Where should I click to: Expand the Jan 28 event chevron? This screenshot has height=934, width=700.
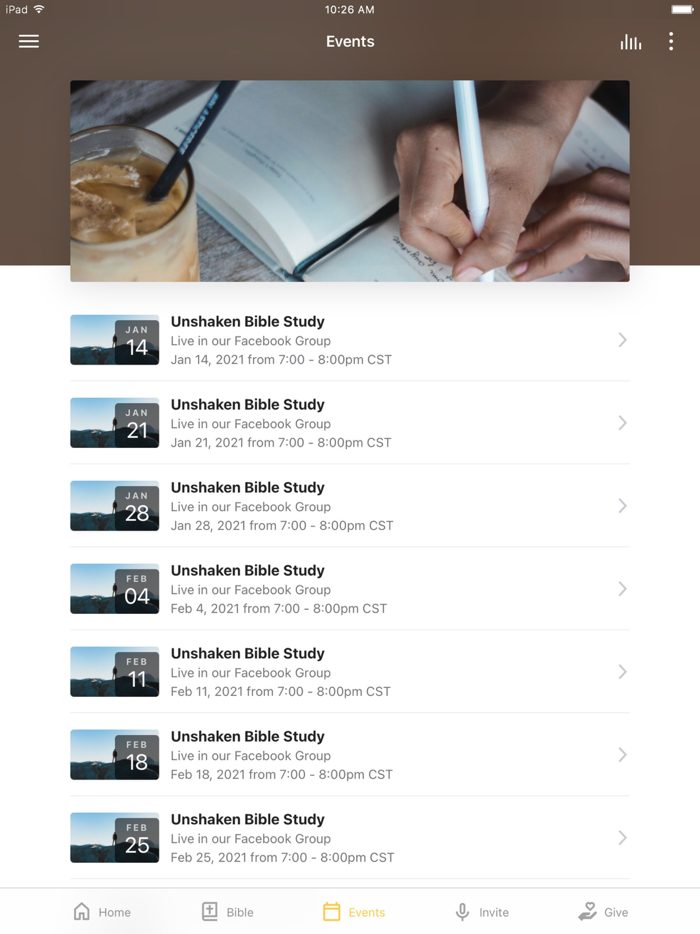623,506
